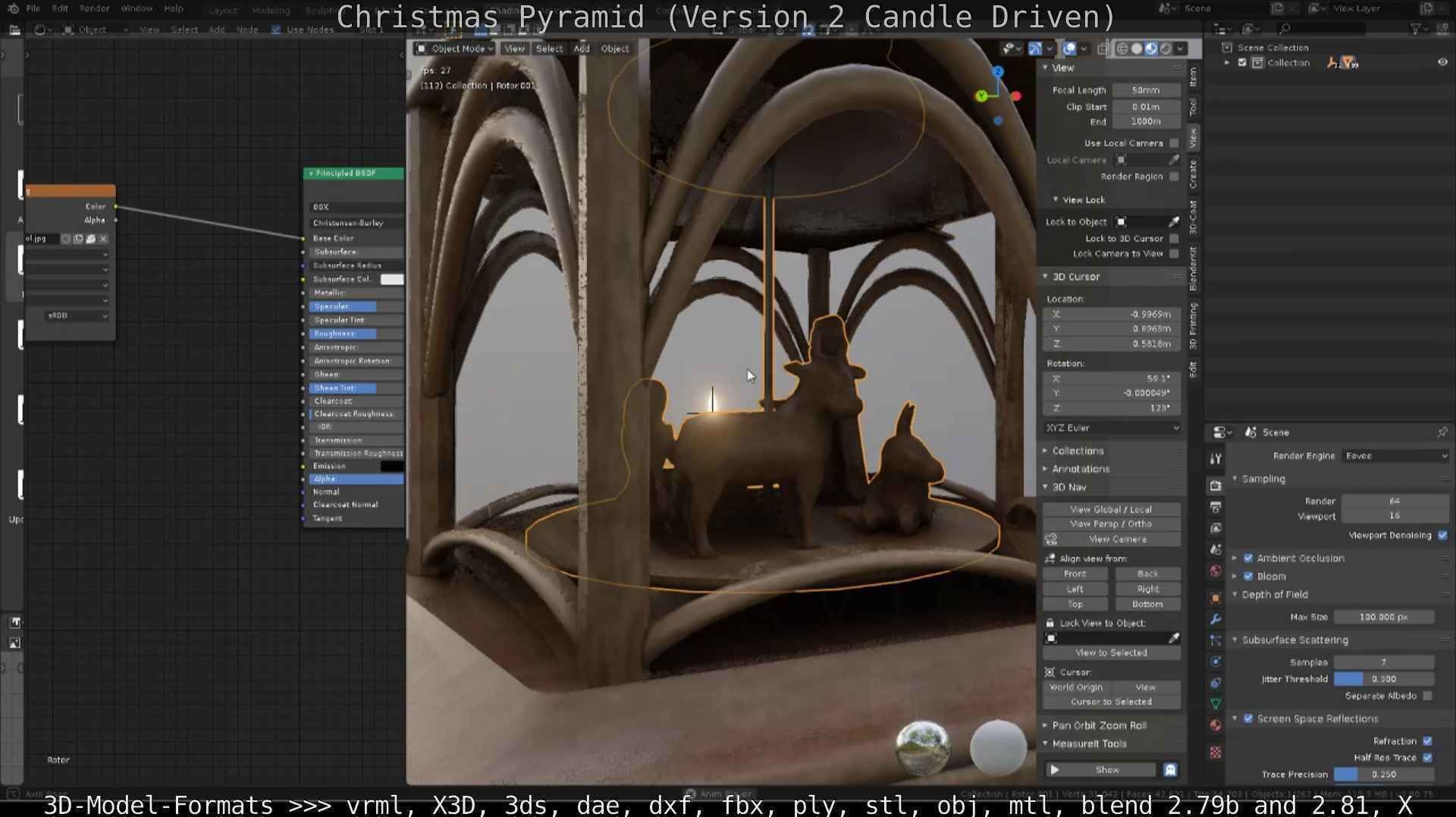Open the viewport View menu
This screenshot has width=1456, height=817.
coord(514,49)
